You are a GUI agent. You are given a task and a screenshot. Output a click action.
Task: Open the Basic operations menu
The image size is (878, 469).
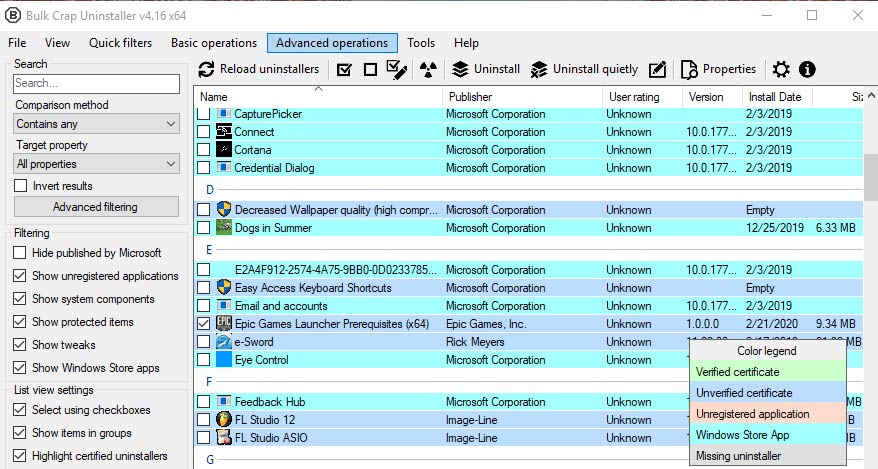point(214,43)
